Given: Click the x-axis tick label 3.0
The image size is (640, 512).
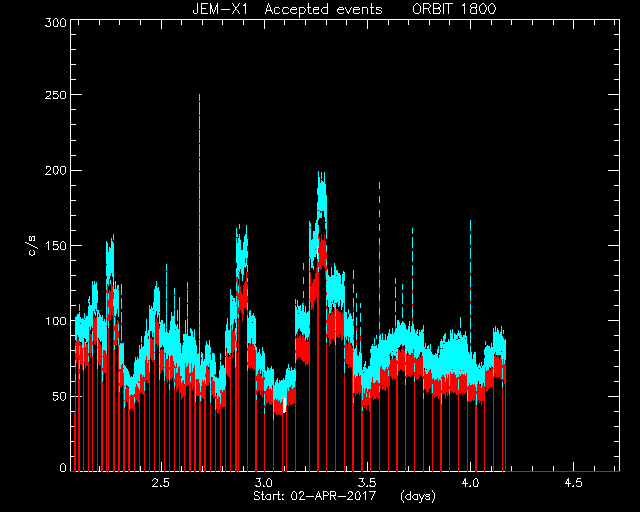Looking at the screenshot, I should (x=264, y=483).
